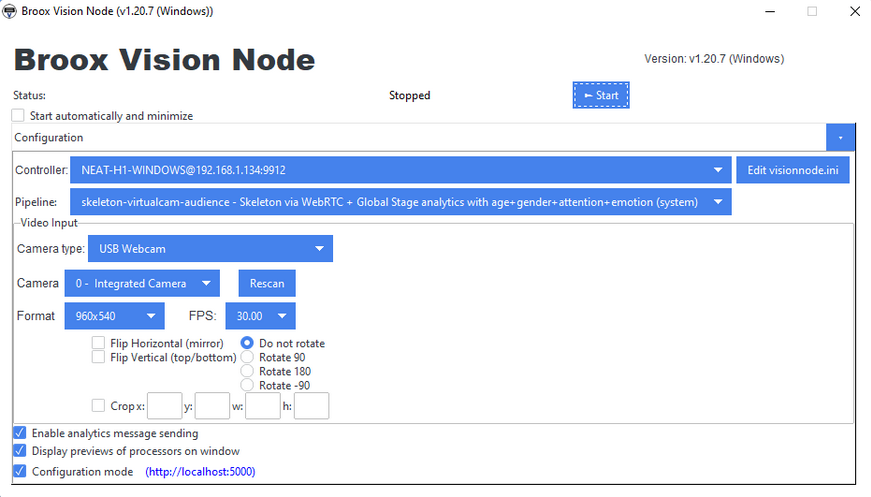Open the http://localhost:5000 link
Image resolution: width=871 pixels, height=497 pixels.
[201, 471]
